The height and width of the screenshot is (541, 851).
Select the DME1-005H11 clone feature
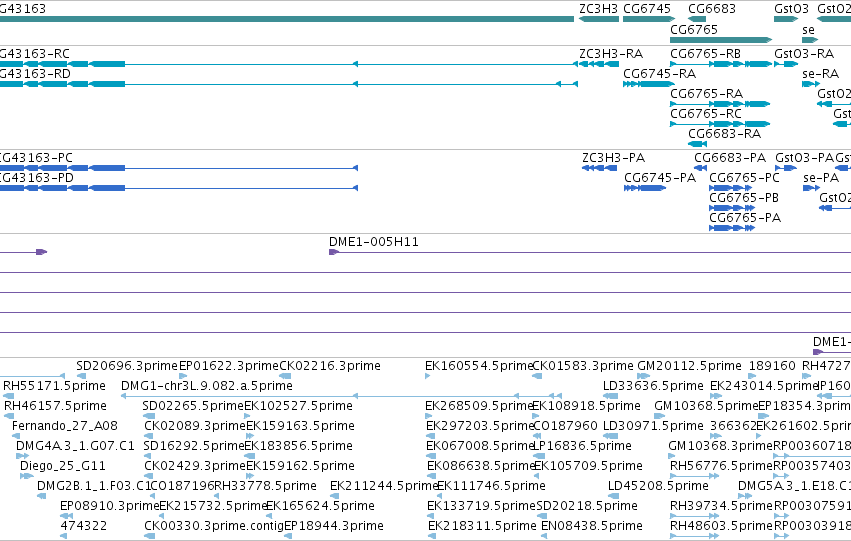(590, 252)
